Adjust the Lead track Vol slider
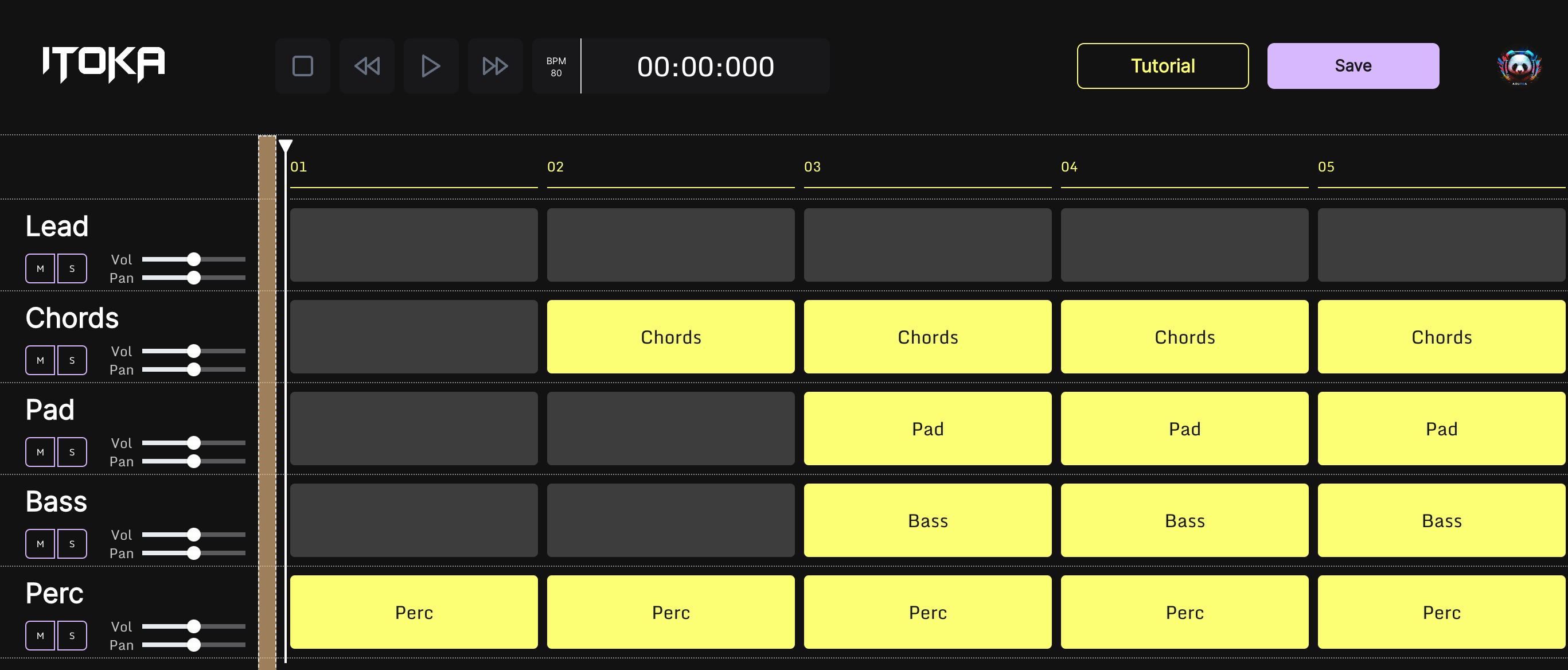 click(x=194, y=259)
